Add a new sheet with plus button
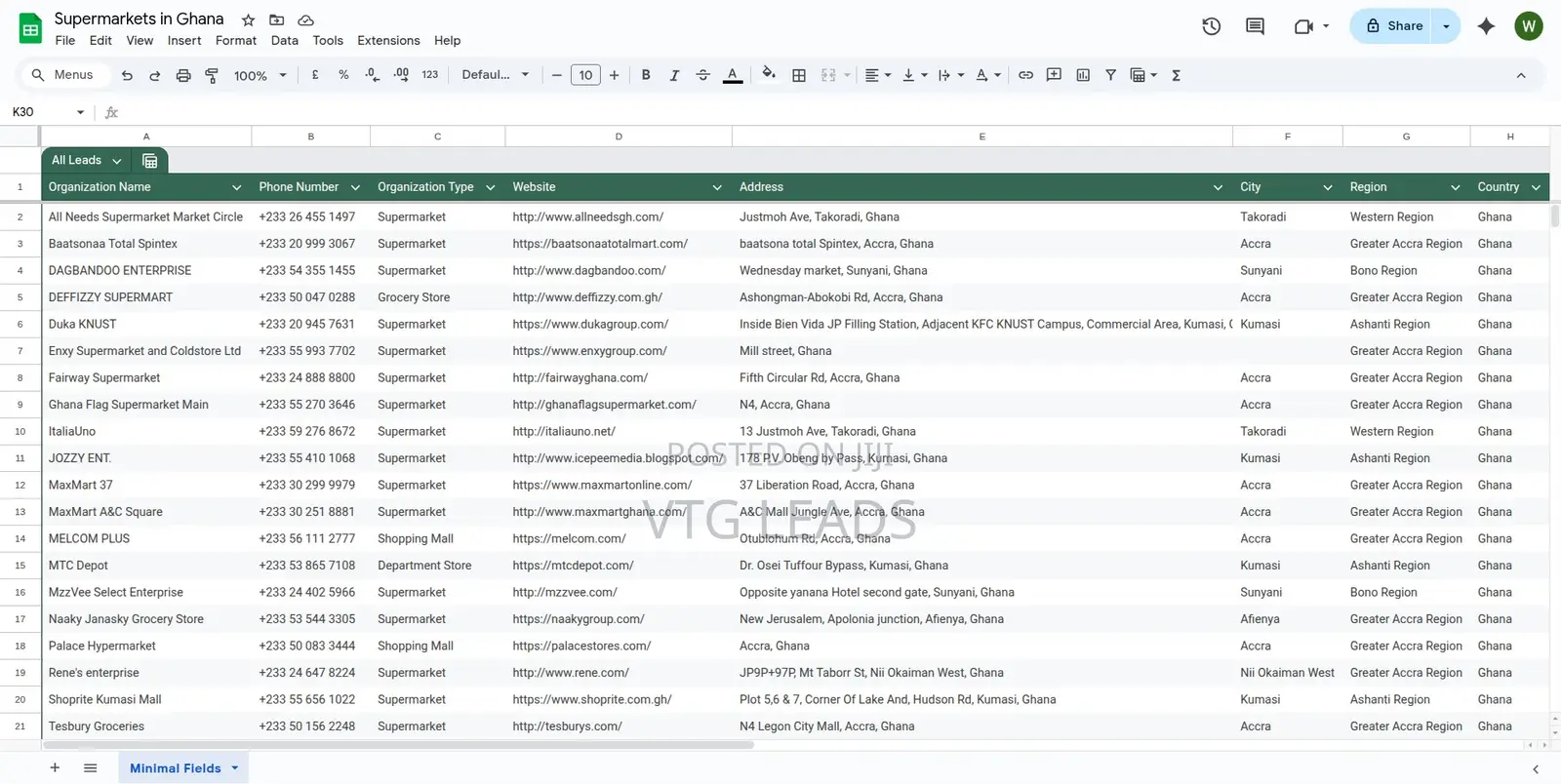Image resolution: width=1561 pixels, height=784 pixels. point(55,768)
